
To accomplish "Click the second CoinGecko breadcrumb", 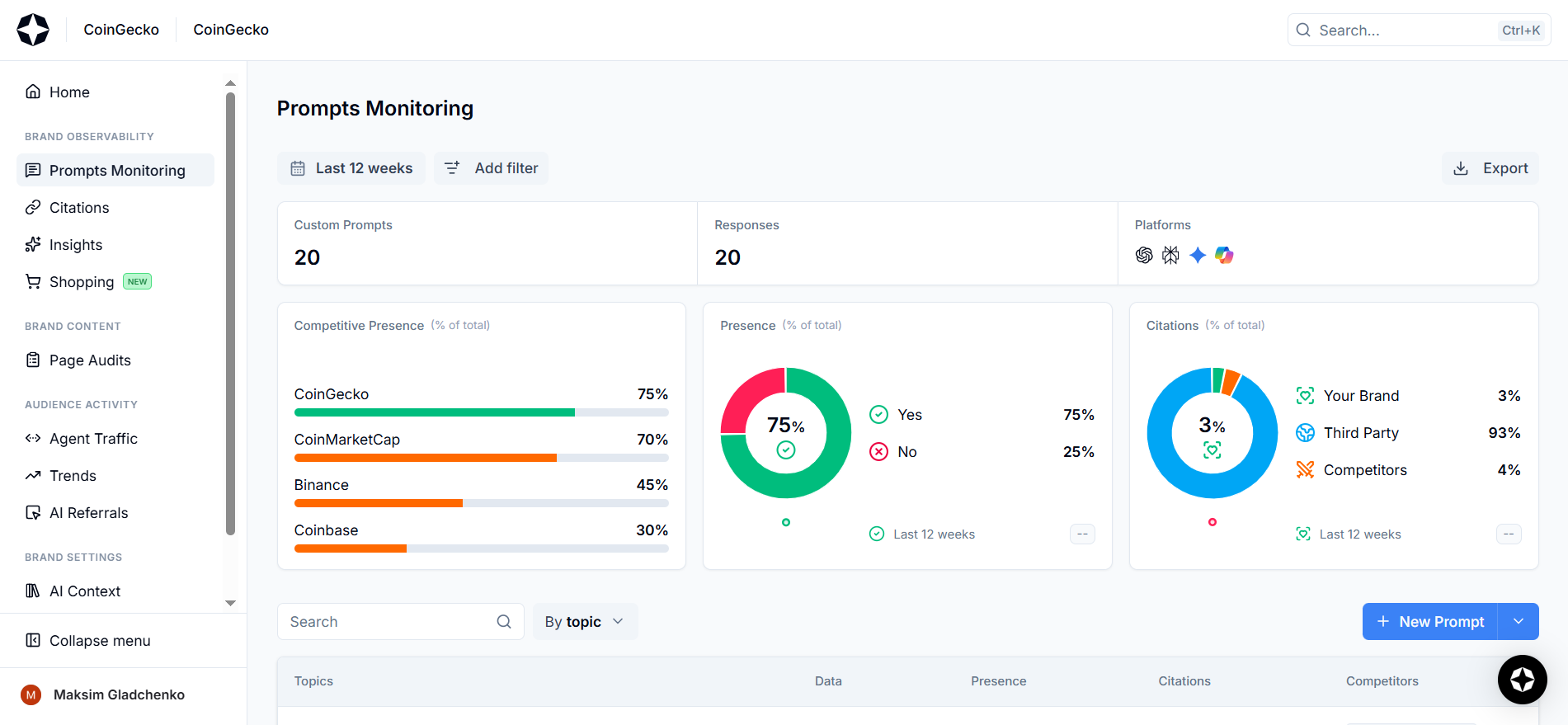I will click(231, 30).
